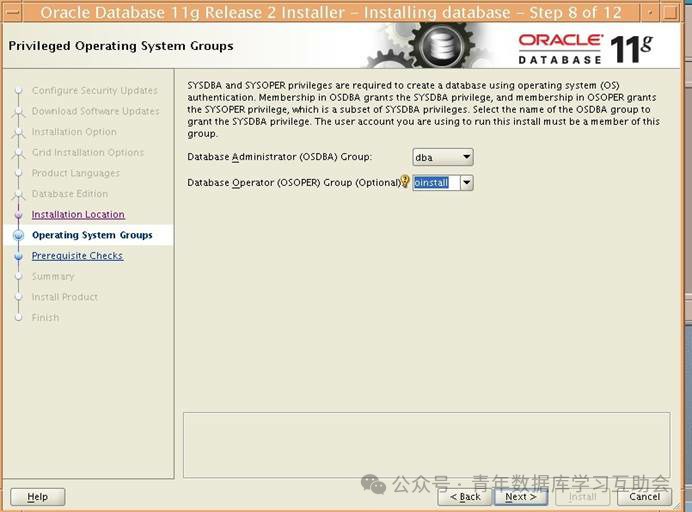Click the Database Operator (OSOPER) Group label
Image resolution: width=692 pixels, height=512 pixels.
pos(293,182)
